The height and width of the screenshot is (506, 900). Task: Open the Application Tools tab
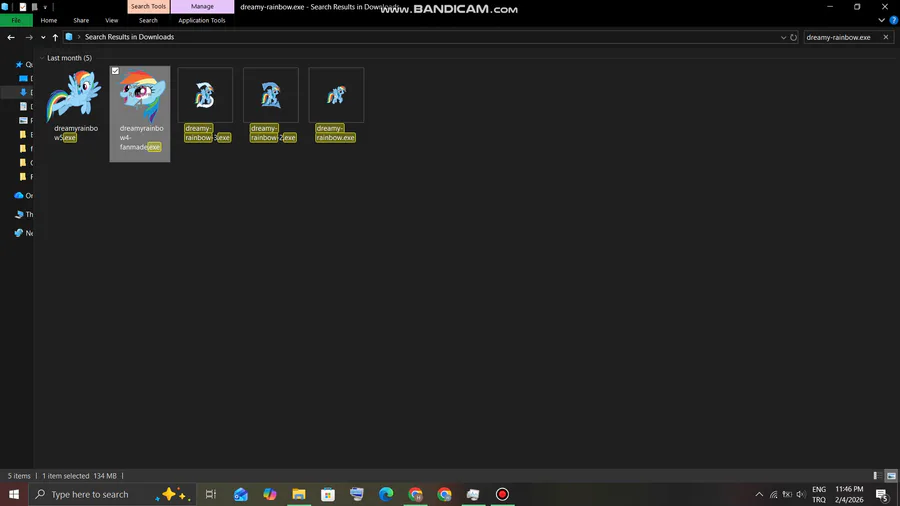click(201, 20)
